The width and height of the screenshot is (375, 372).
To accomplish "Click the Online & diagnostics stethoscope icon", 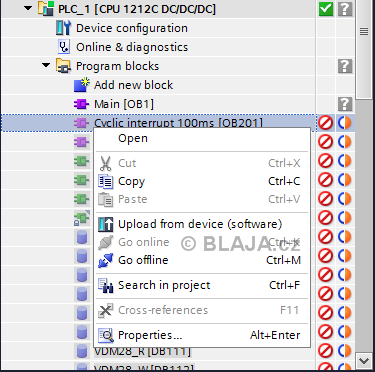I will (63, 47).
